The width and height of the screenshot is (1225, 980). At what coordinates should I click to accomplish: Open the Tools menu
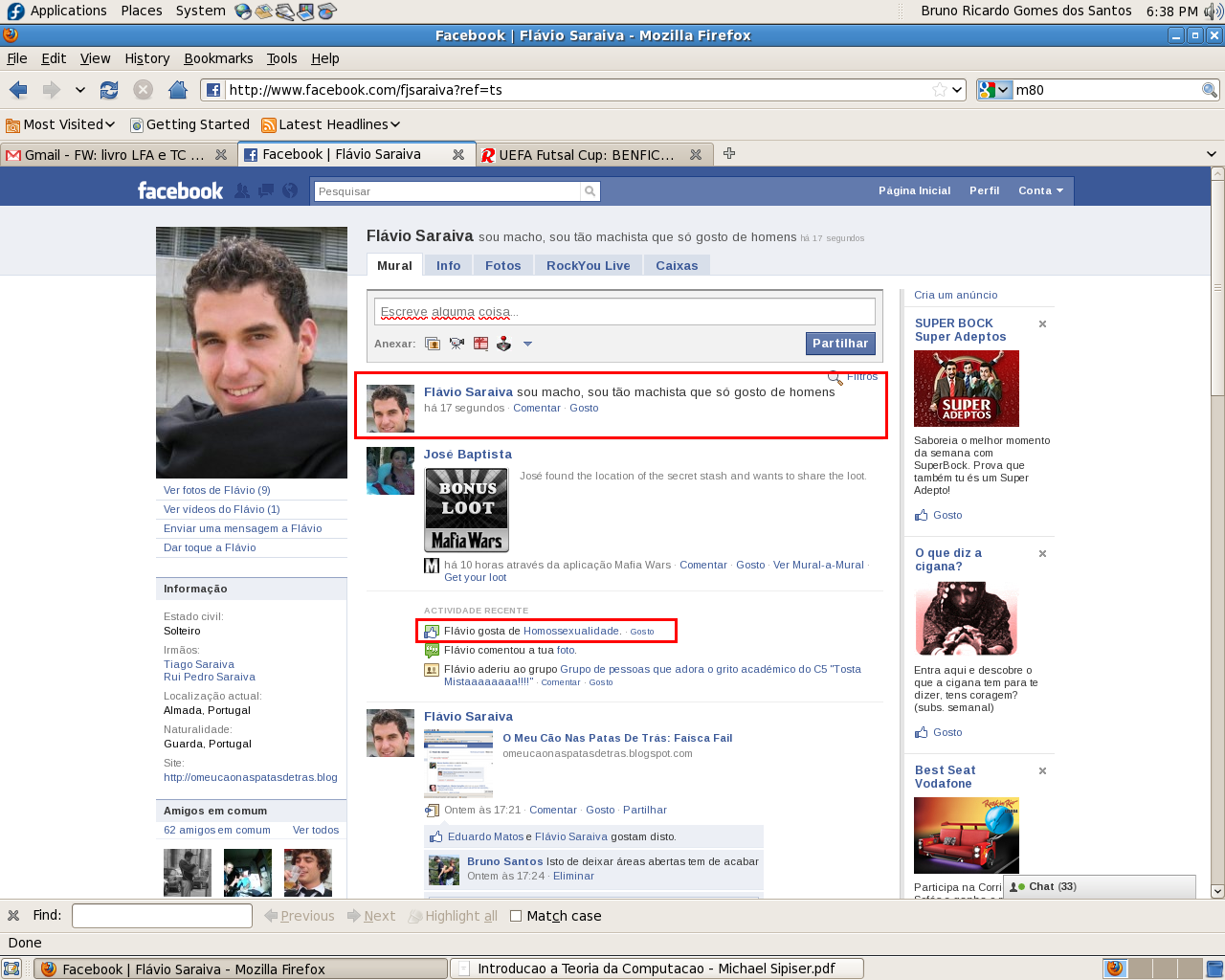[x=281, y=58]
